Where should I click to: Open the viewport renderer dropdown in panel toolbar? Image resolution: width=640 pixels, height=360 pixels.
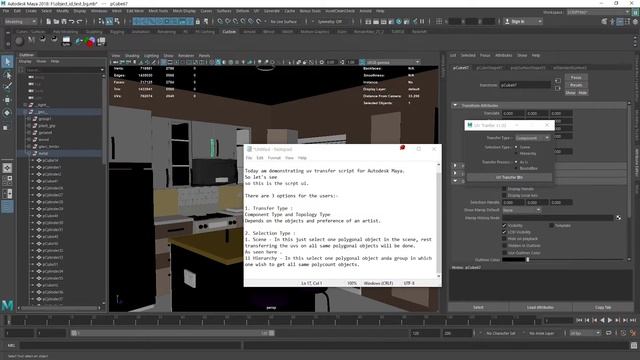coord(393,62)
